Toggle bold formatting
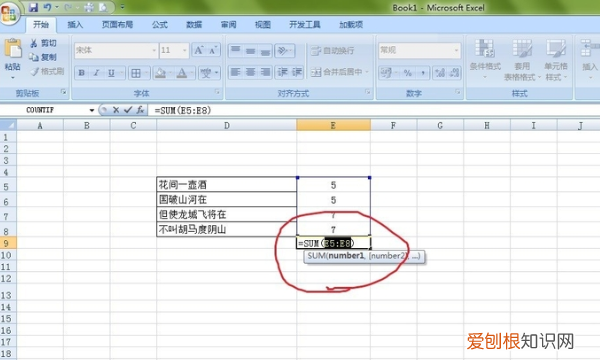This screenshot has width=600, height=360. pos(82,73)
